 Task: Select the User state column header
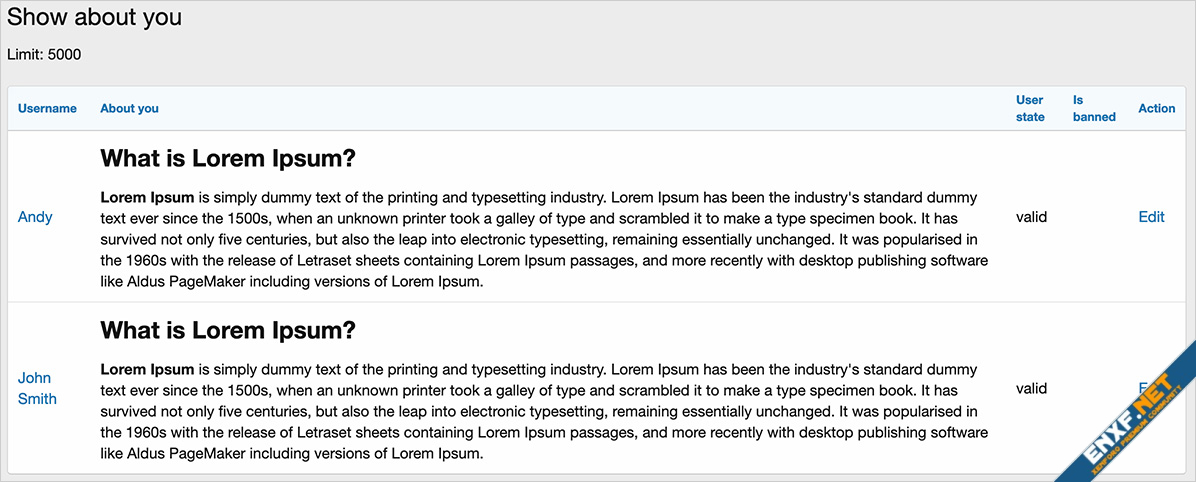click(1030, 108)
